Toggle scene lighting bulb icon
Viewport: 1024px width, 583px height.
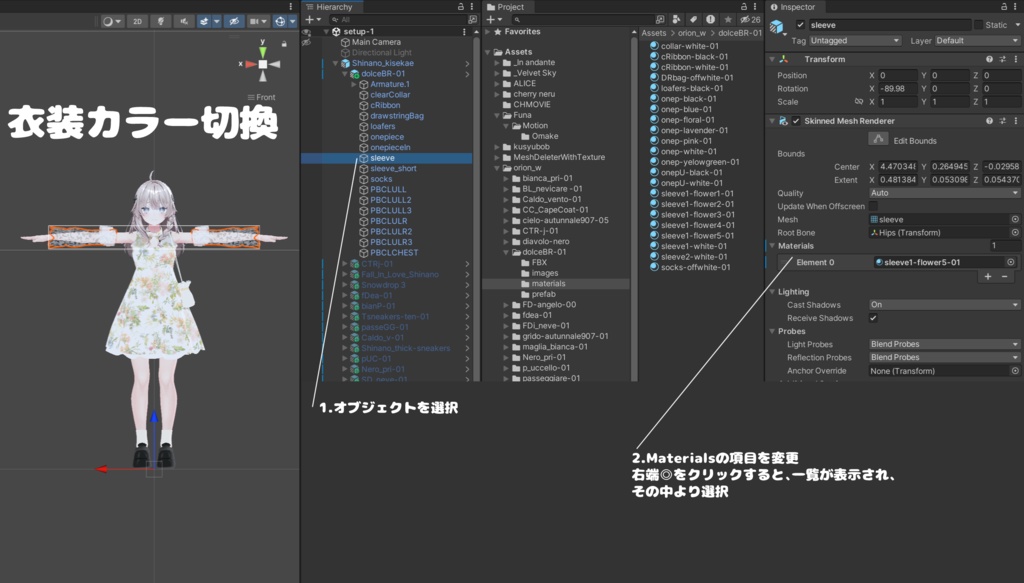coord(160,21)
